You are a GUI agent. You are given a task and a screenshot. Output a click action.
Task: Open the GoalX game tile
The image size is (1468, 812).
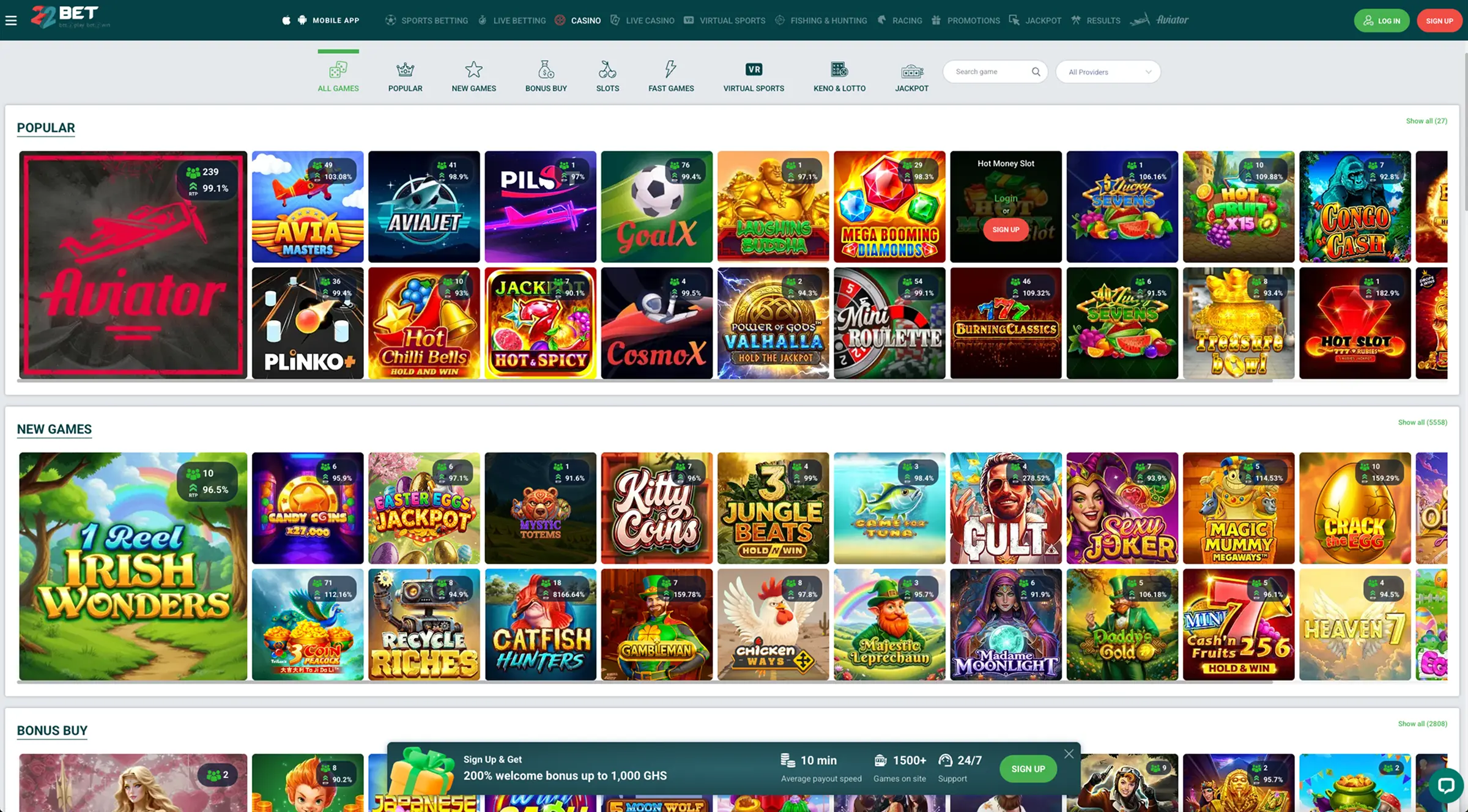click(x=657, y=207)
